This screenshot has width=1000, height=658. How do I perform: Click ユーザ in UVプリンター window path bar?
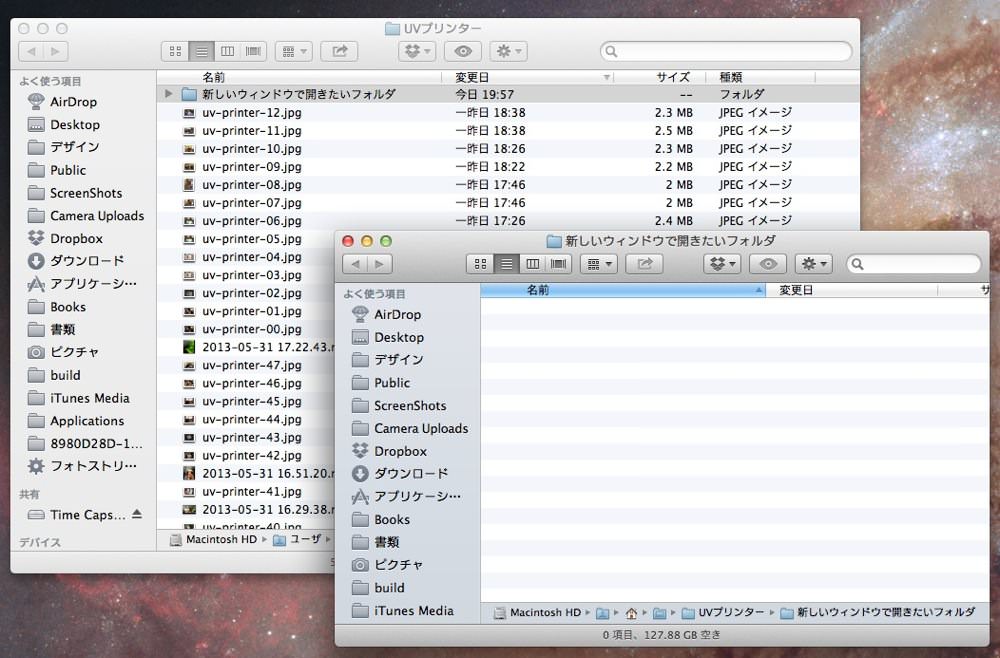click(297, 539)
